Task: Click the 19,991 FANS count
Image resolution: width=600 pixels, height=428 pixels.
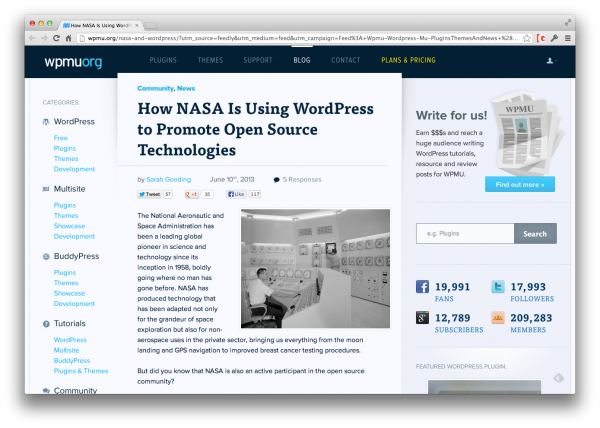Action: 452,292
